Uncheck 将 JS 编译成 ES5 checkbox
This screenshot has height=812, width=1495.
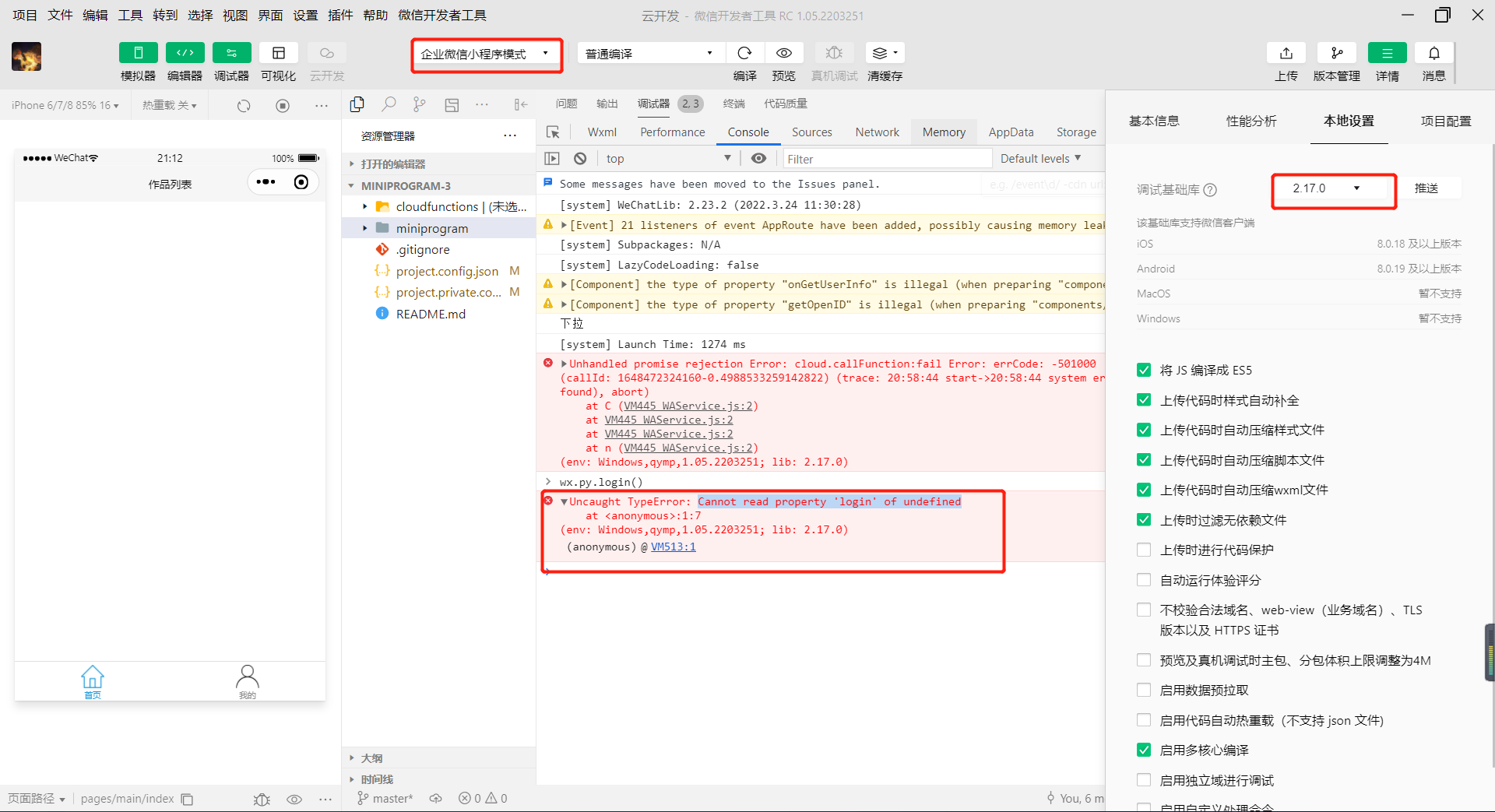(x=1144, y=370)
